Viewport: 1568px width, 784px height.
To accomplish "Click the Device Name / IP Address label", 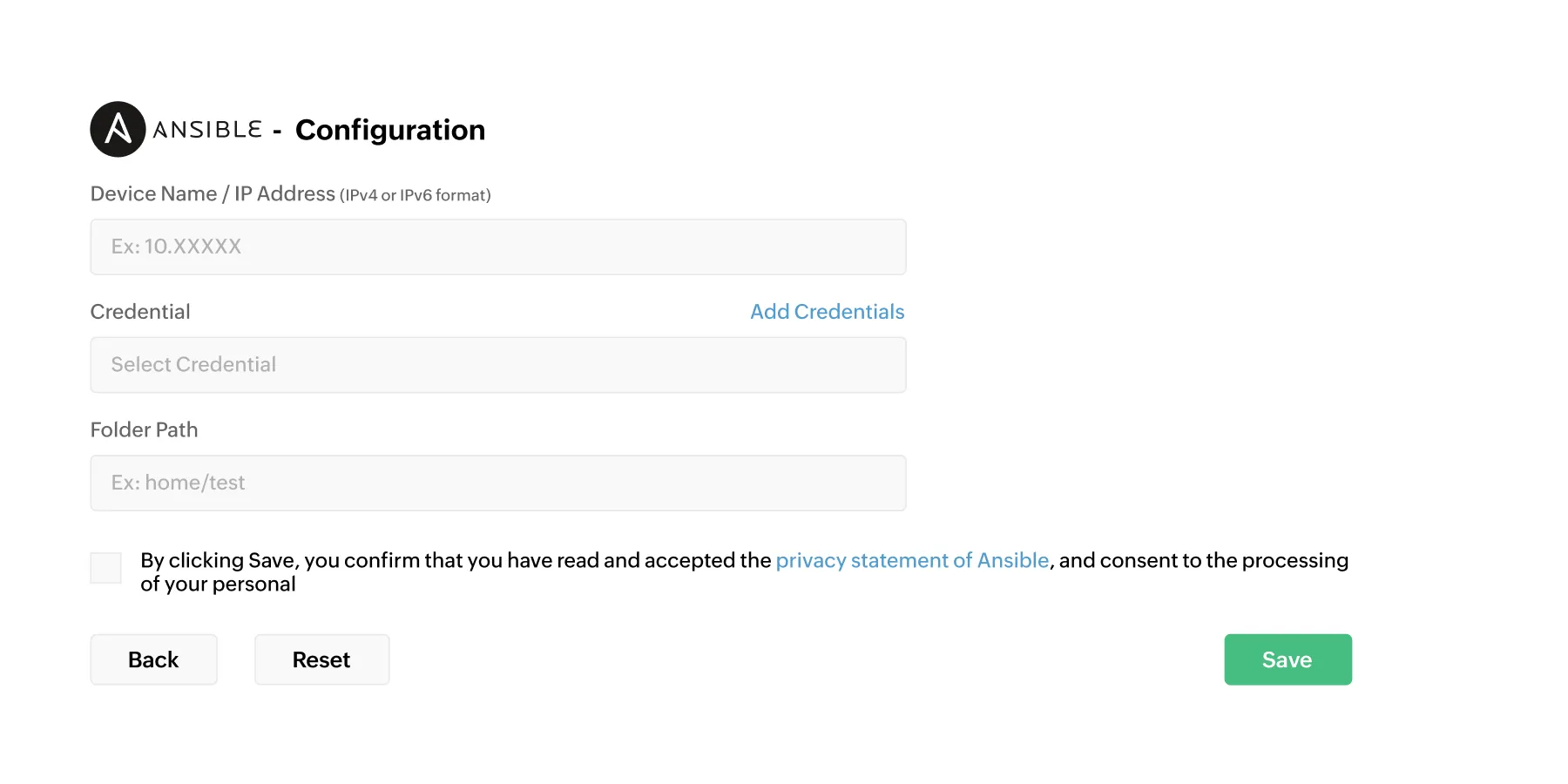I will (212, 193).
